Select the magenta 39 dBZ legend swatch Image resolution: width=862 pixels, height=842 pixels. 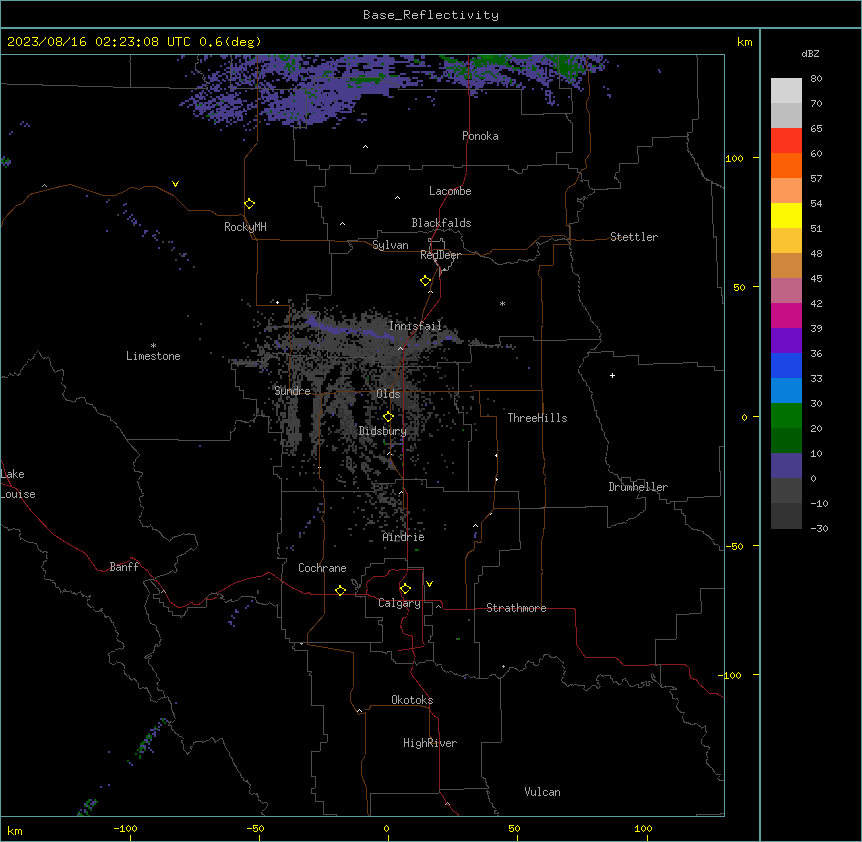[786, 315]
